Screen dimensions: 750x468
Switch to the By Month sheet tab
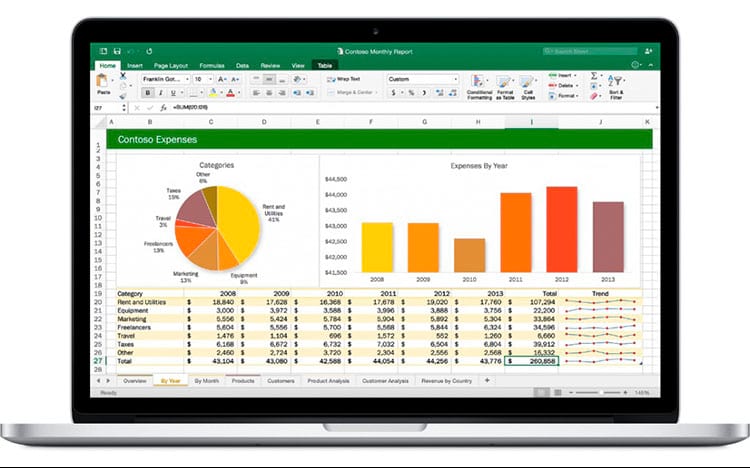click(207, 381)
